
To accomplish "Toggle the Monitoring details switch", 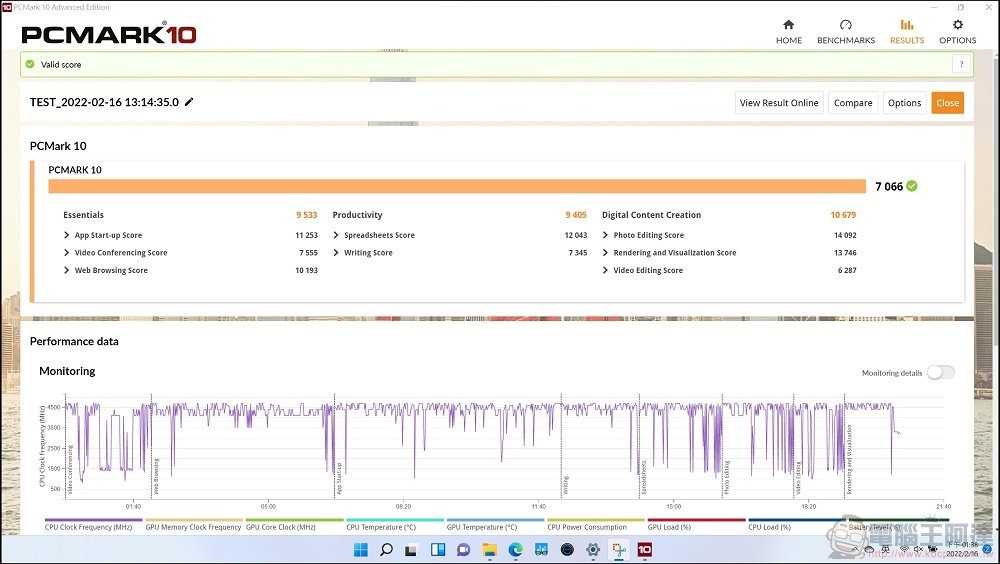I will (x=940, y=372).
